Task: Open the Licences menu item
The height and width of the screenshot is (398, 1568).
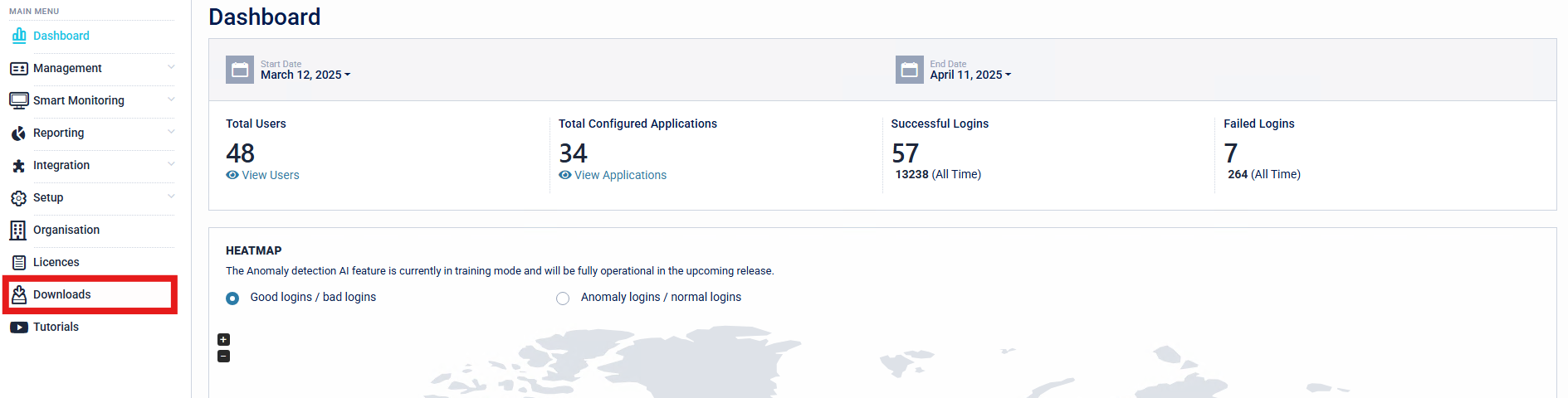Action: pyautogui.click(x=56, y=262)
